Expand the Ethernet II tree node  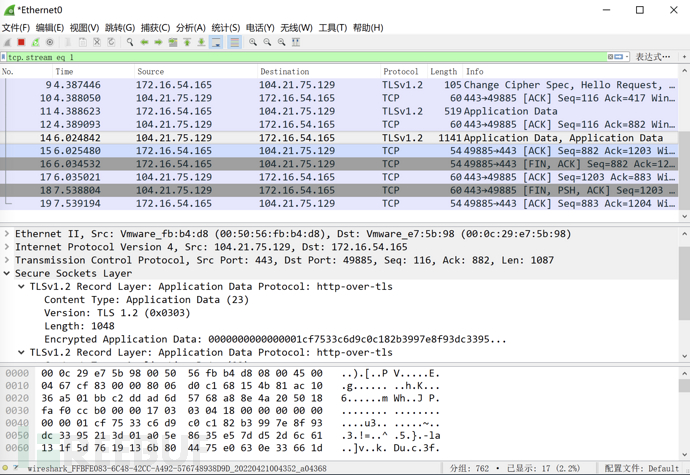(x=7, y=234)
